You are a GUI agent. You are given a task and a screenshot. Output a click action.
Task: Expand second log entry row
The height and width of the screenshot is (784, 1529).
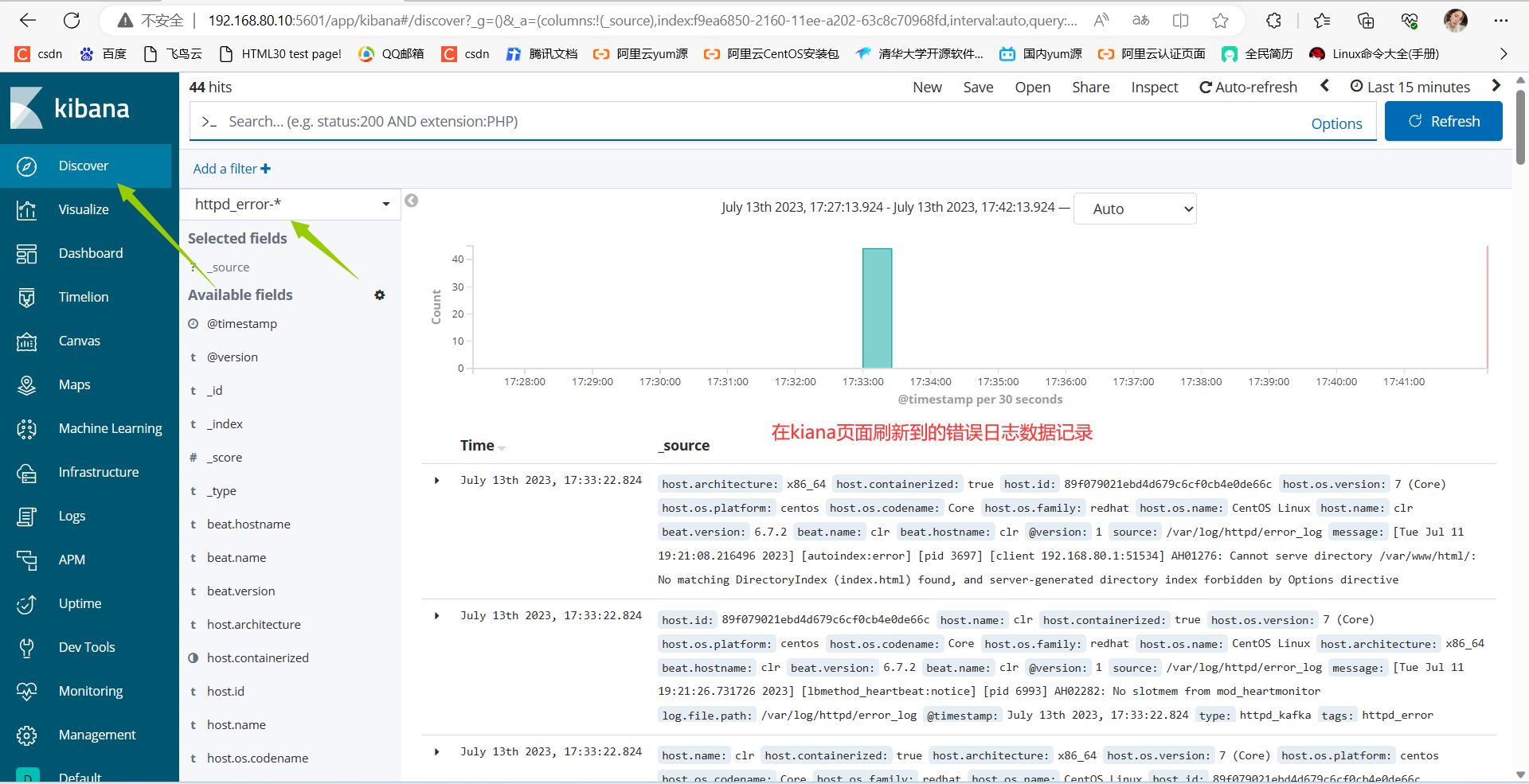tap(436, 615)
